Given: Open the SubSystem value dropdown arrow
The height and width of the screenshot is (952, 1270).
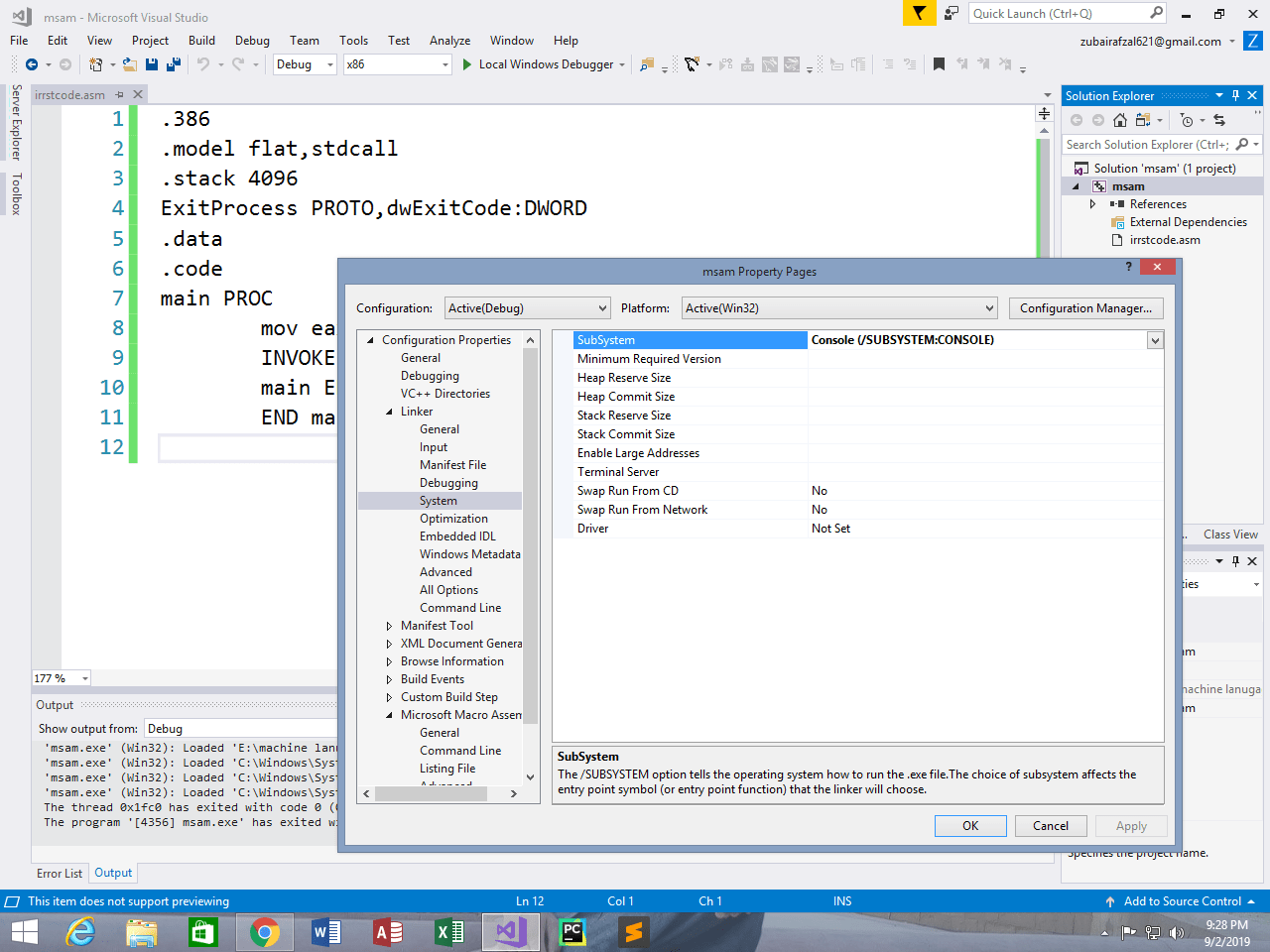Looking at the screenshot, I should [1155, 340].
